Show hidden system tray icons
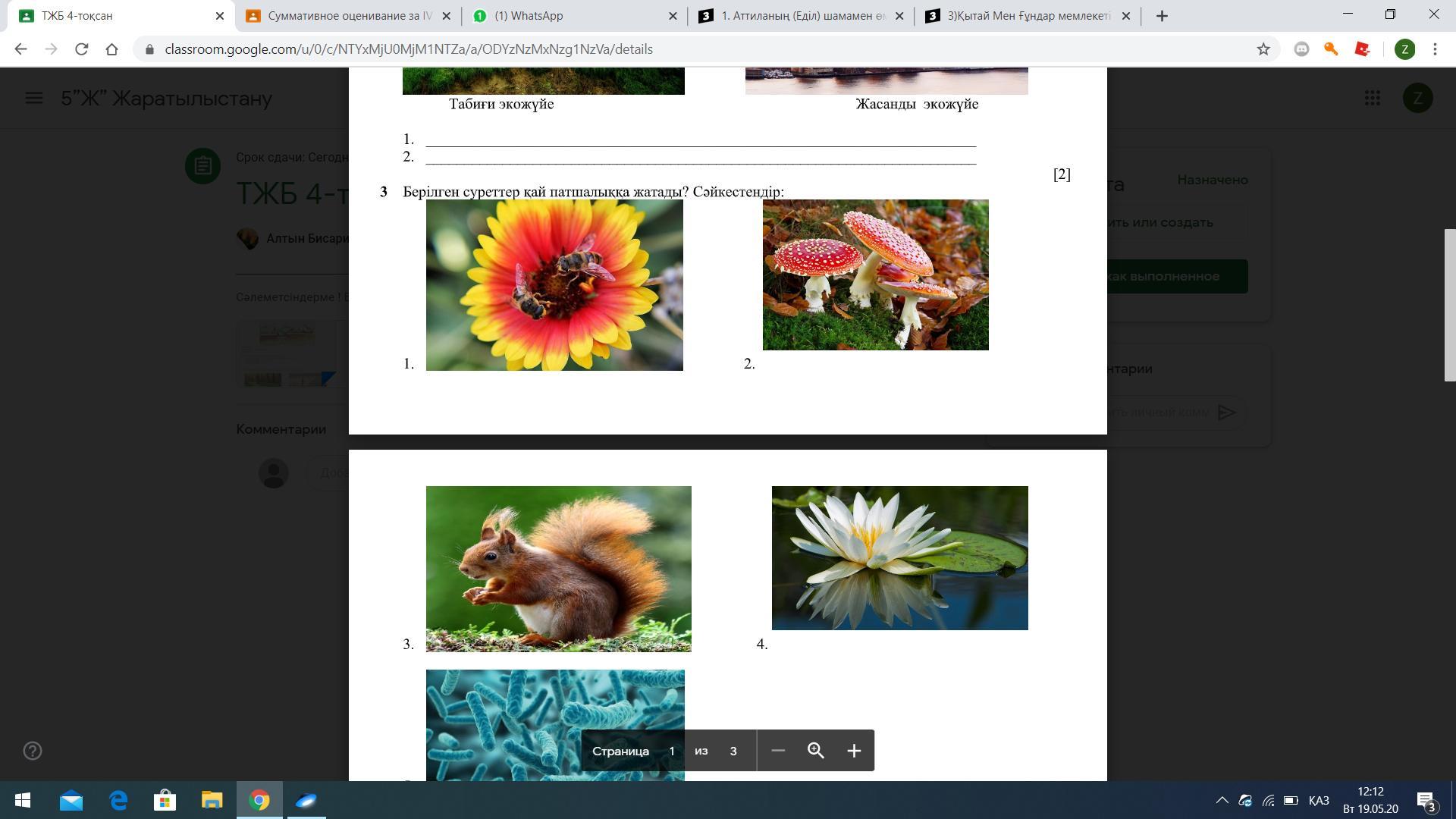1456x819 pixels. (x=1222, y=800)
